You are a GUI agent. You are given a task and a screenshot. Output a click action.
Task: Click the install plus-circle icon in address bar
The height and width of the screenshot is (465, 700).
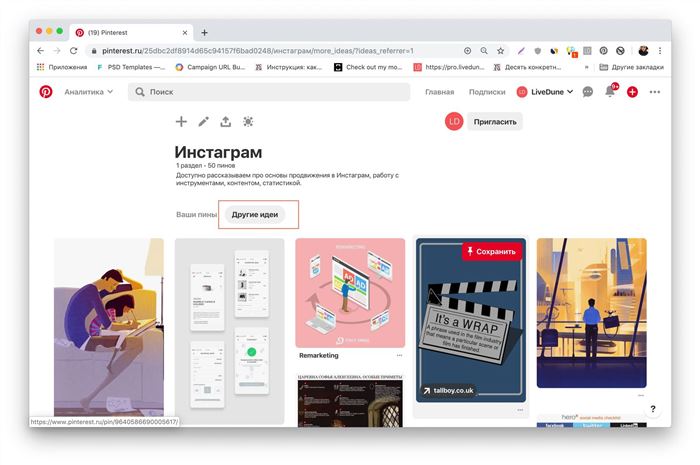click(x=467, y=51)
